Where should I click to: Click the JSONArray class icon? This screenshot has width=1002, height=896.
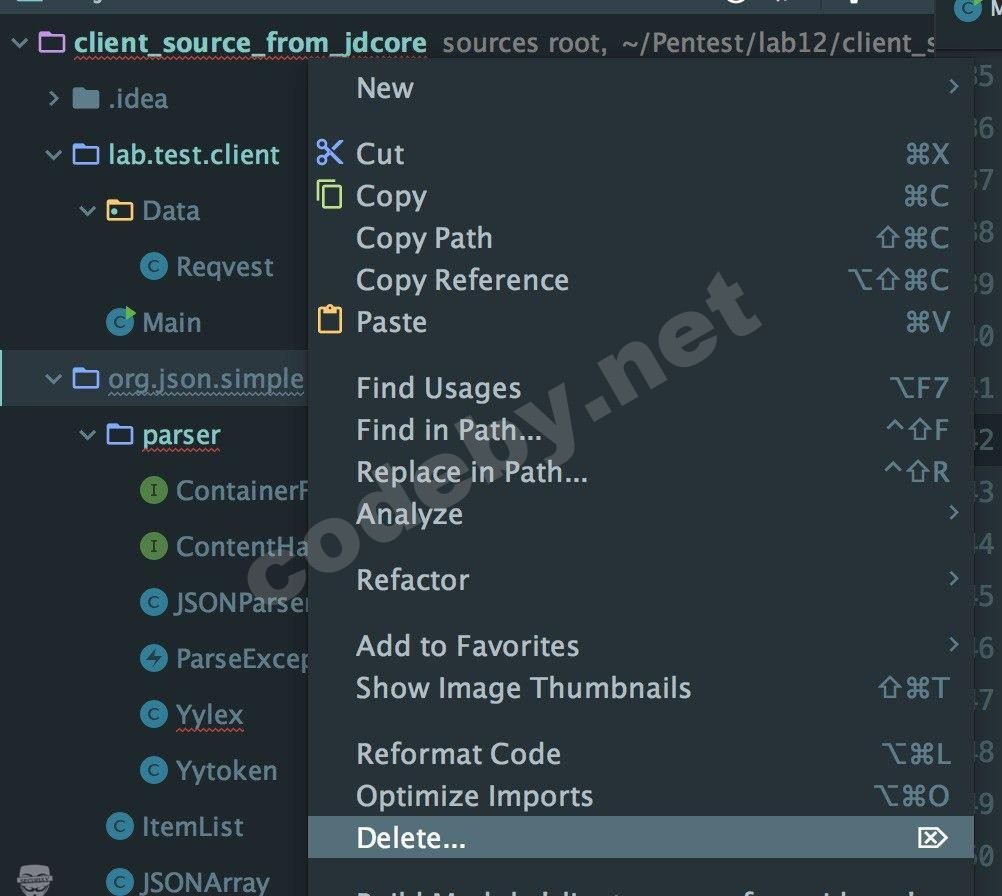(119, 882)
